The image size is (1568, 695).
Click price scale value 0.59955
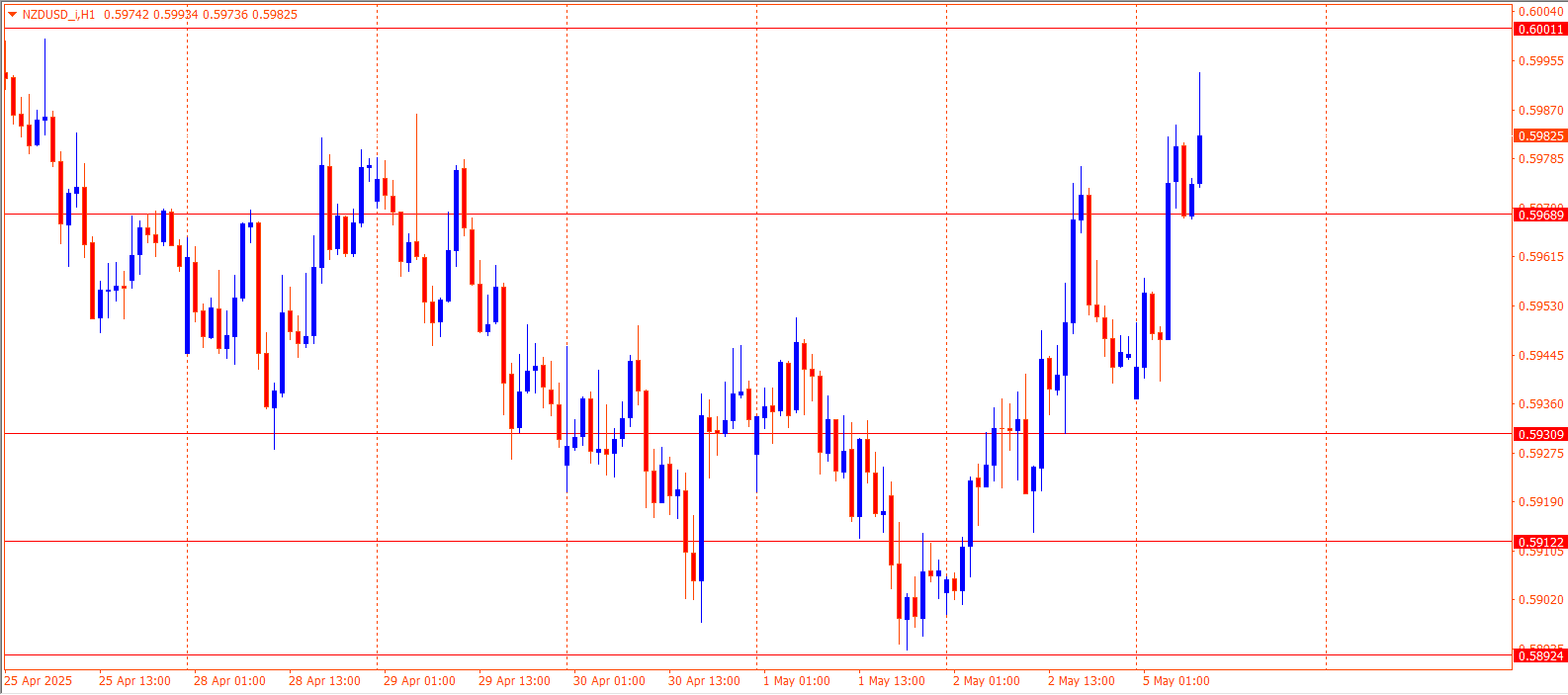(1541, 60)
